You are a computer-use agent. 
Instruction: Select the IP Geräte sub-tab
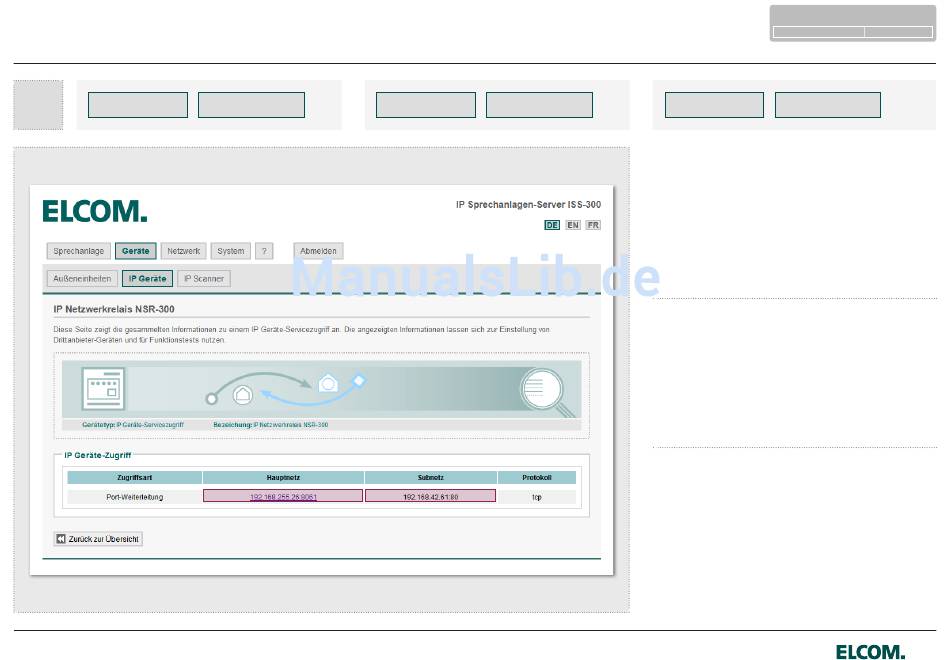147,279
